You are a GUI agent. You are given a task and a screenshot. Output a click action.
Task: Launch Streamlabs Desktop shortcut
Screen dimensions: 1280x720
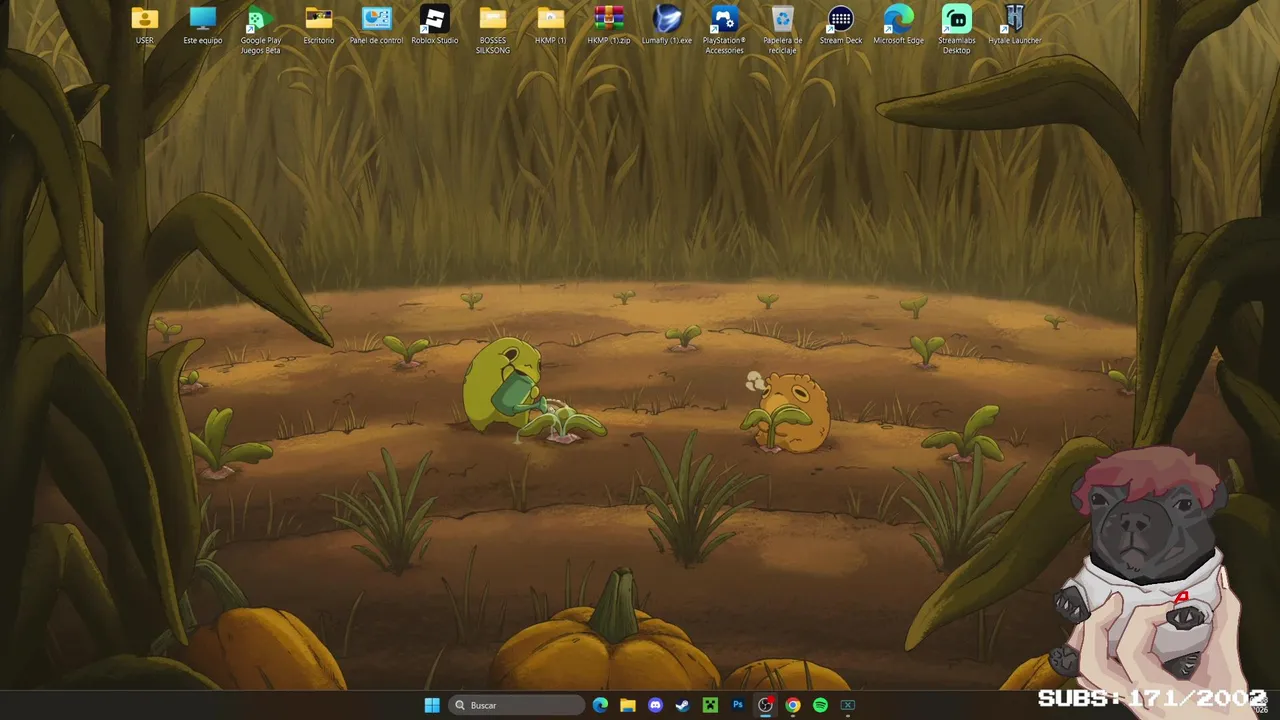click(x=956, y=30)
